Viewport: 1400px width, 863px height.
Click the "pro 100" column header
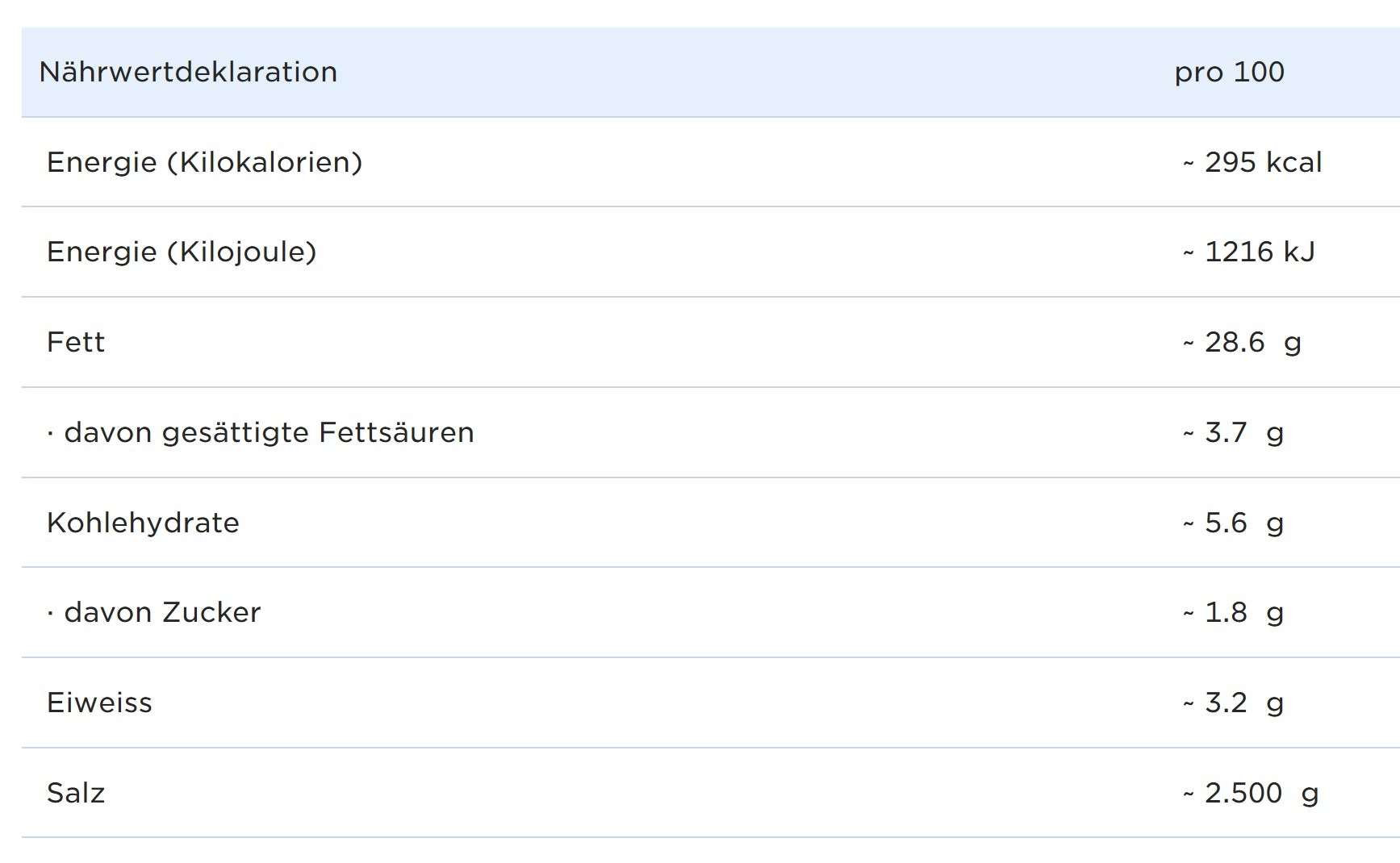(1229, 73)
